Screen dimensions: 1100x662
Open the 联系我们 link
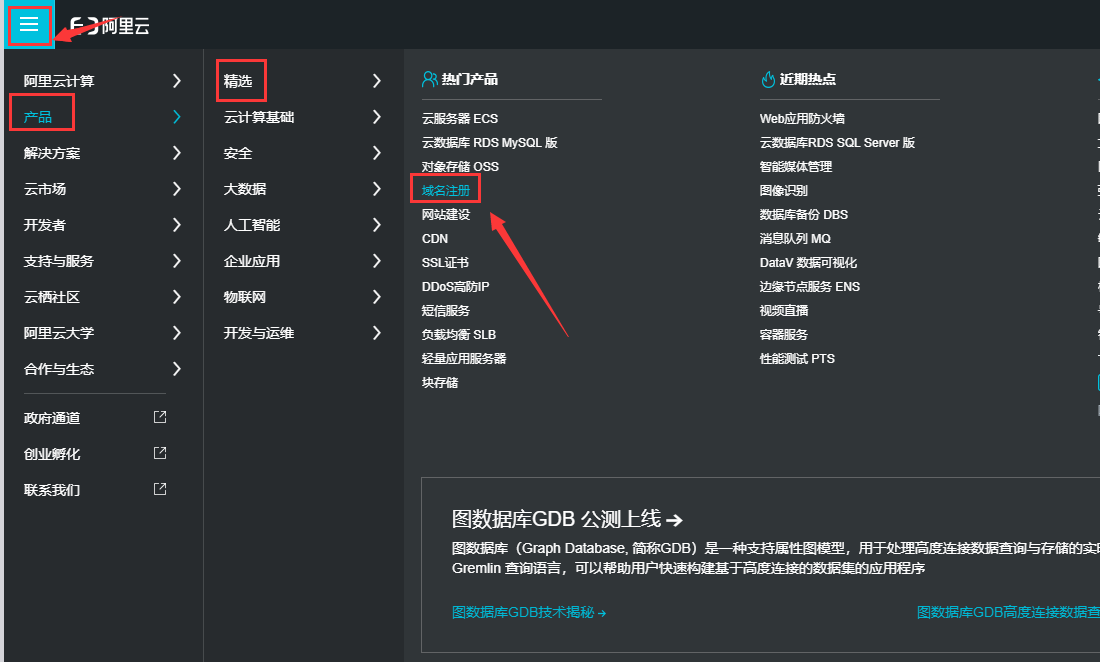pos(52,489)
